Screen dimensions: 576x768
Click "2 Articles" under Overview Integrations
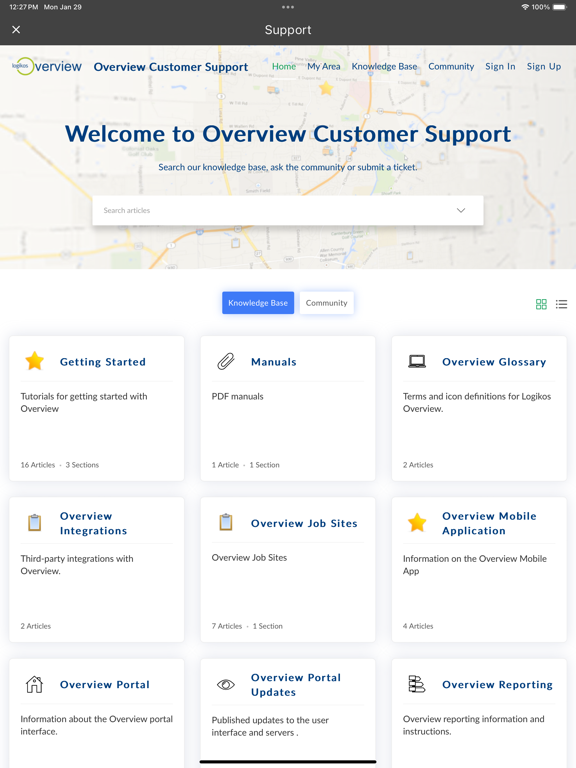35,626
